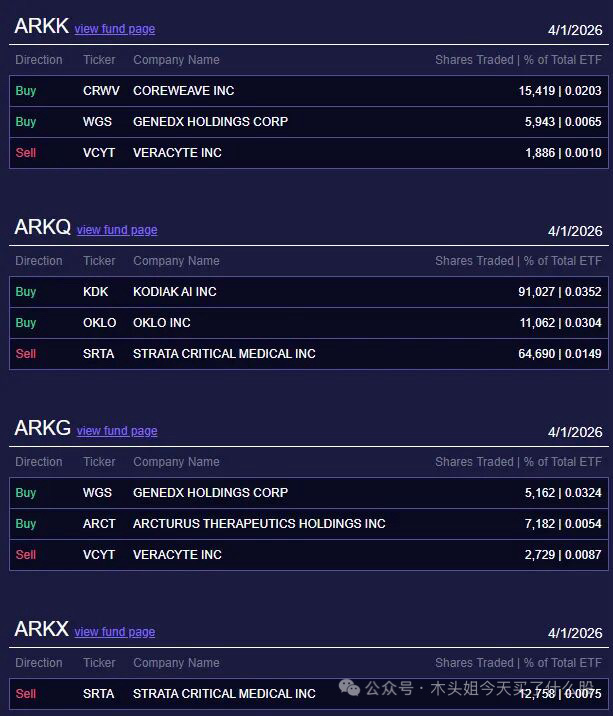Select GENEDX HOLDINGS CORP in ARKK table
Viewport: 613px width, 716px height.
[211, 122]
